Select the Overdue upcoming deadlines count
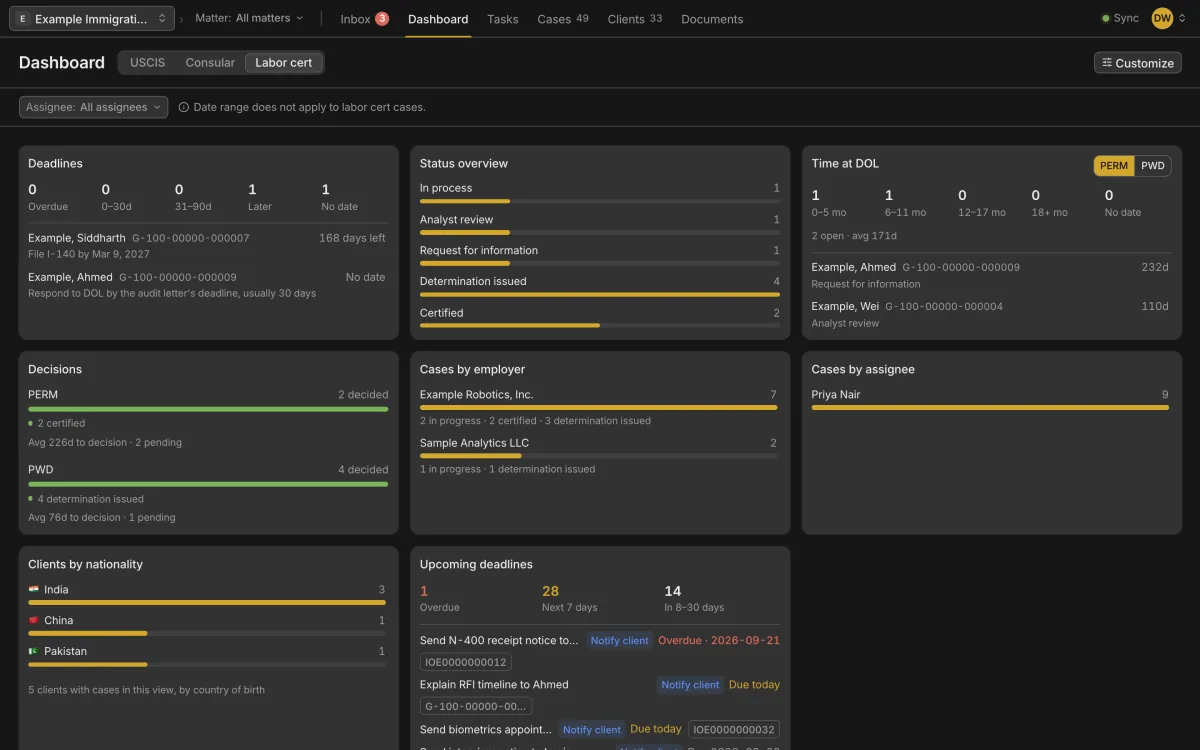 [439, 598]
